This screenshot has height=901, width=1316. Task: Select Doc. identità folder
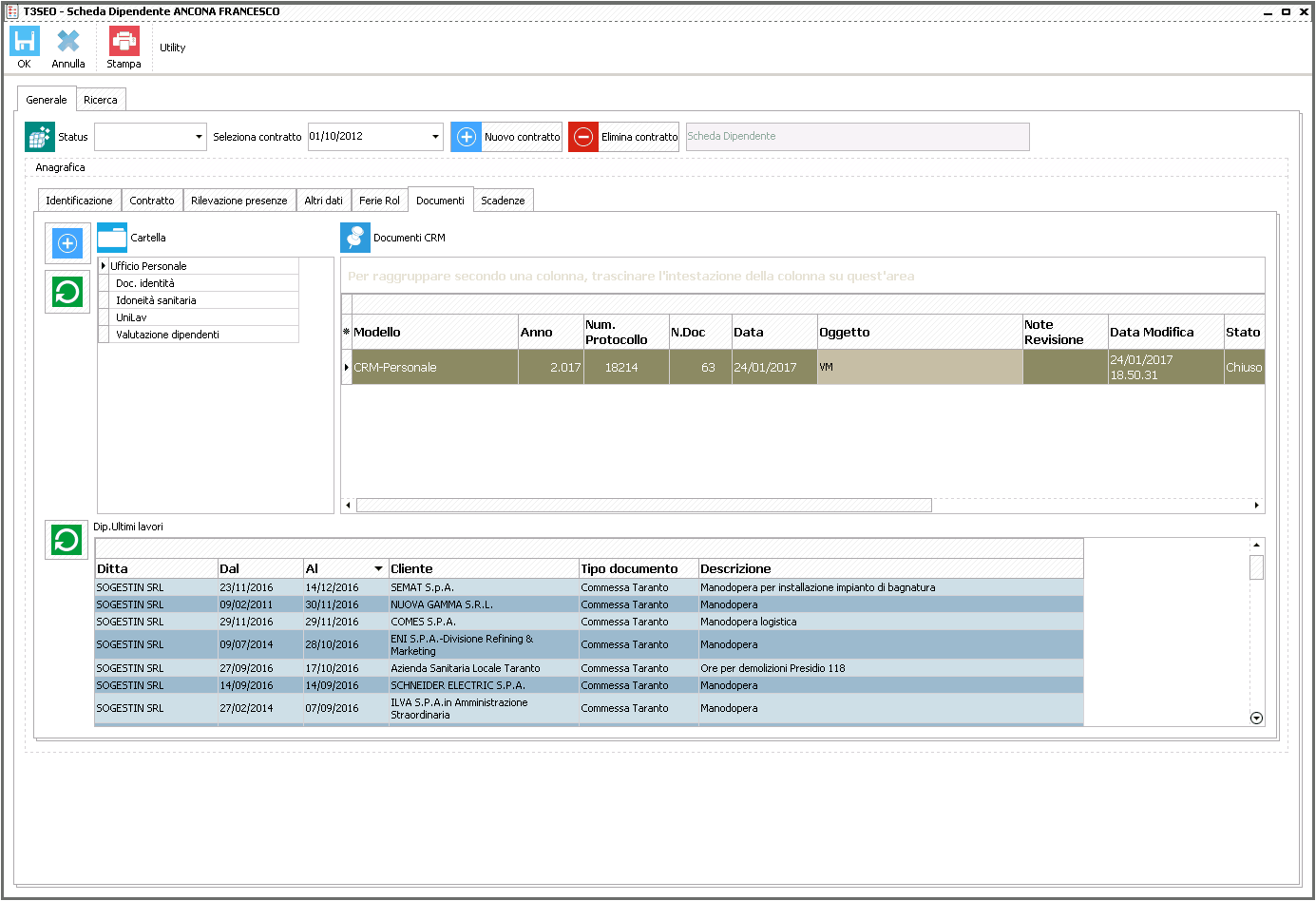point(145,283)
